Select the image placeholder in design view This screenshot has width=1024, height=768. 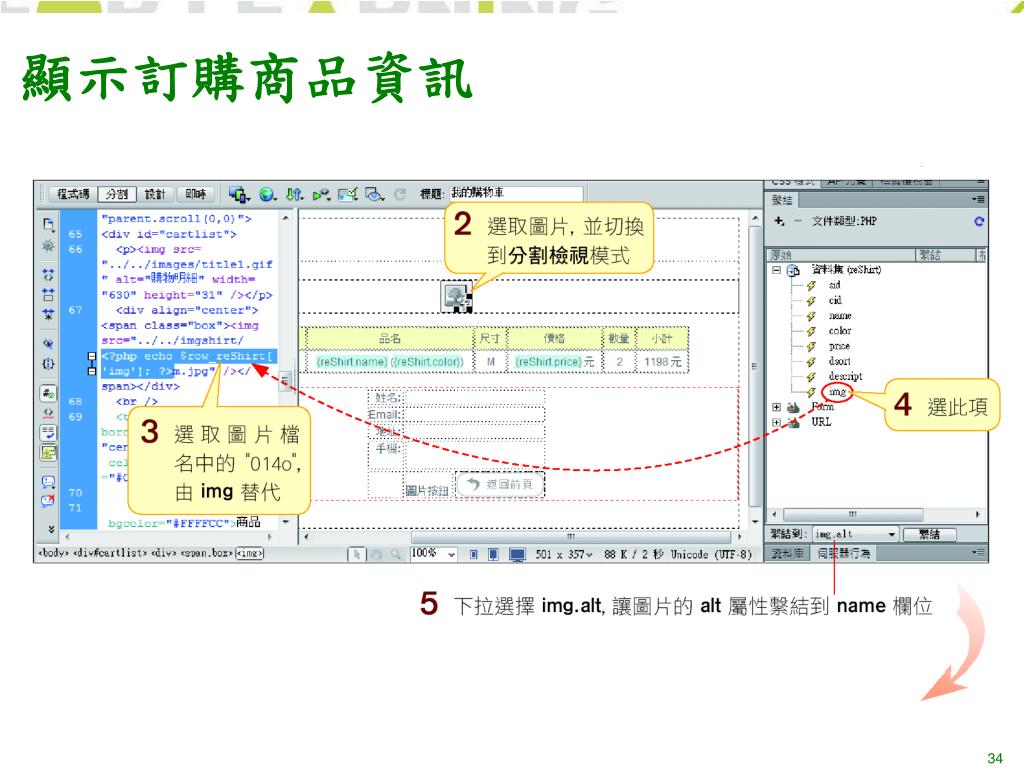[456, 297]
